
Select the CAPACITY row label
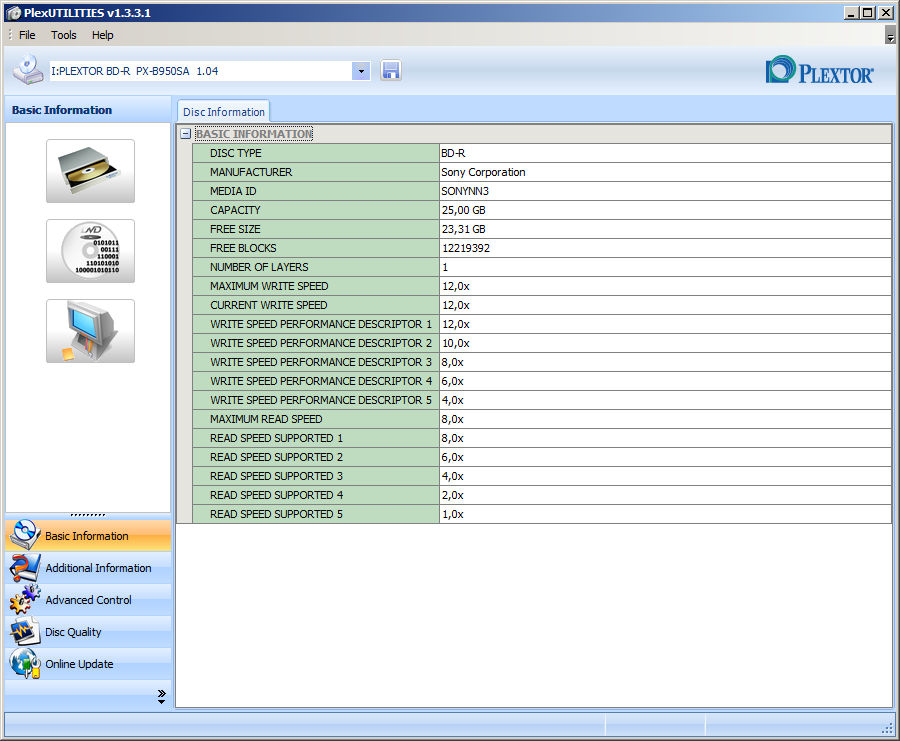pyautogui.click(x=235, y=210)
